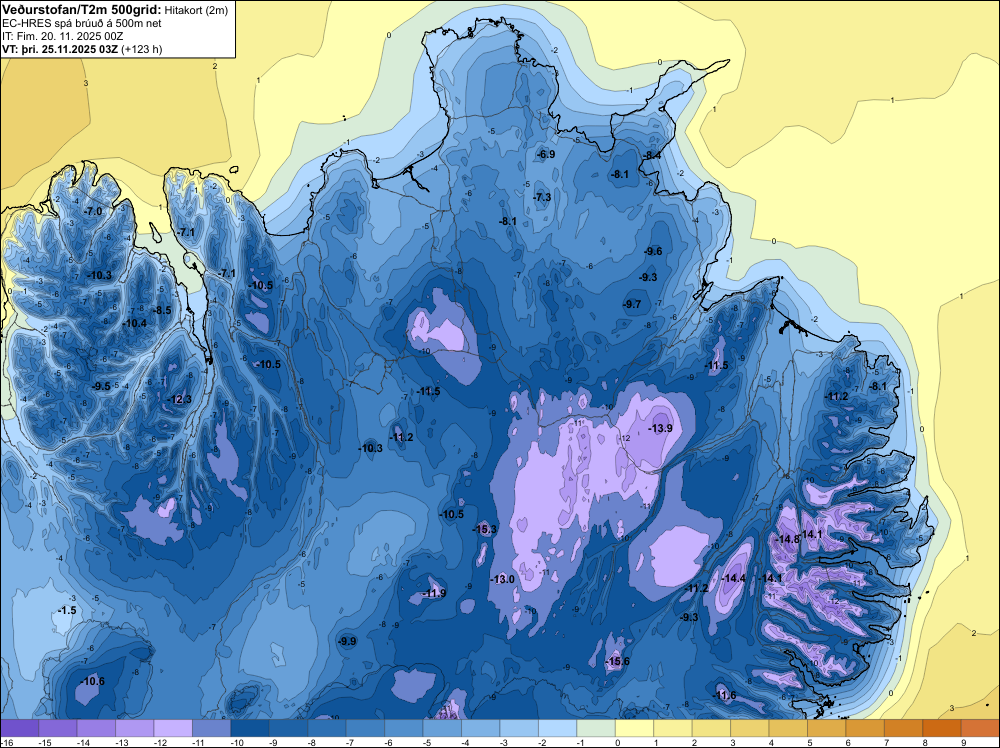This screenshot has width=1000, height=748.
Task: Click the -6.9 temperature label
Action: [x=546, y=154]
